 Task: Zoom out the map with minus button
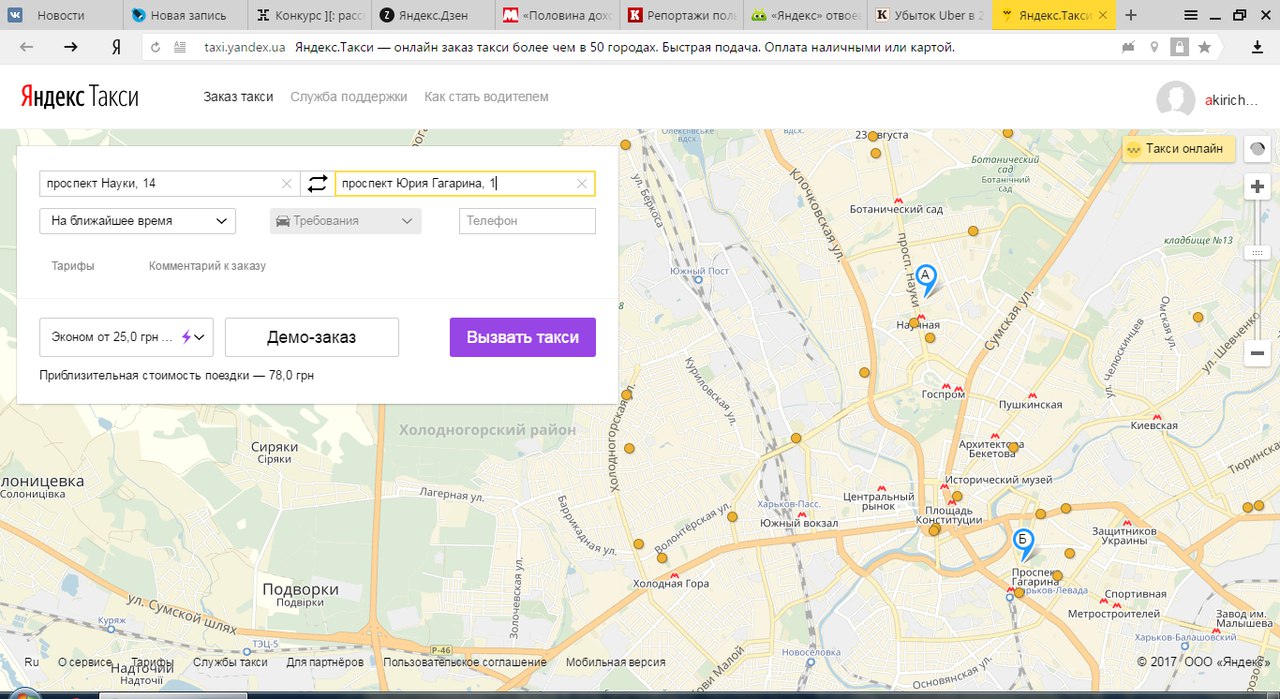pos(1258,353)
